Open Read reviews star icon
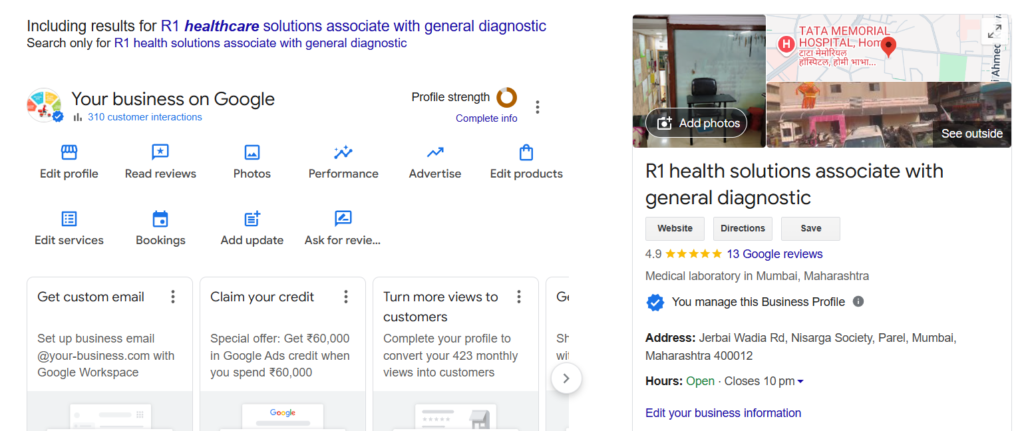The image size is (1024, 431). pyautogui.click(x=160, y=153)
